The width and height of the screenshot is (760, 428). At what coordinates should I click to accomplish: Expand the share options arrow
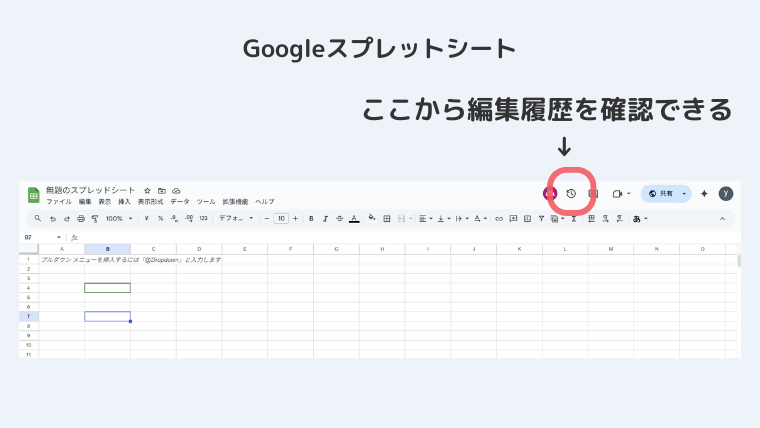pyautogui.click(x=684, y=193)
